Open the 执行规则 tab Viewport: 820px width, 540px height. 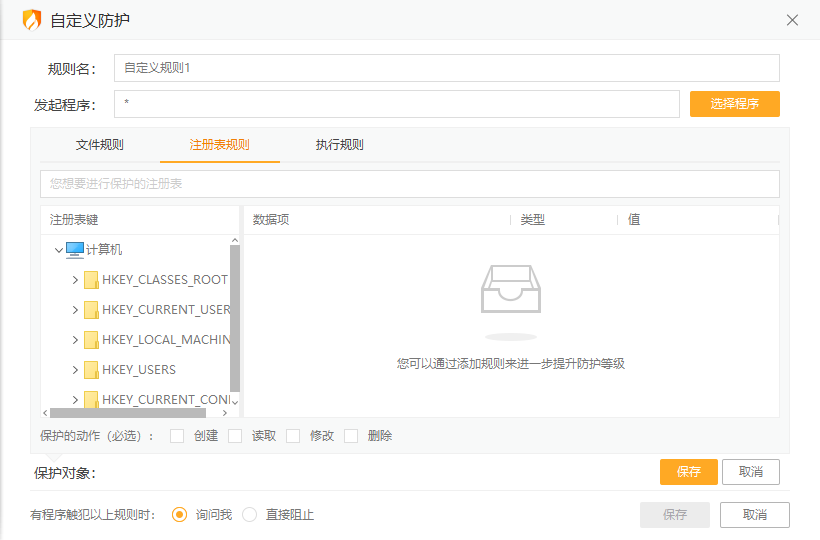[339, 145]
